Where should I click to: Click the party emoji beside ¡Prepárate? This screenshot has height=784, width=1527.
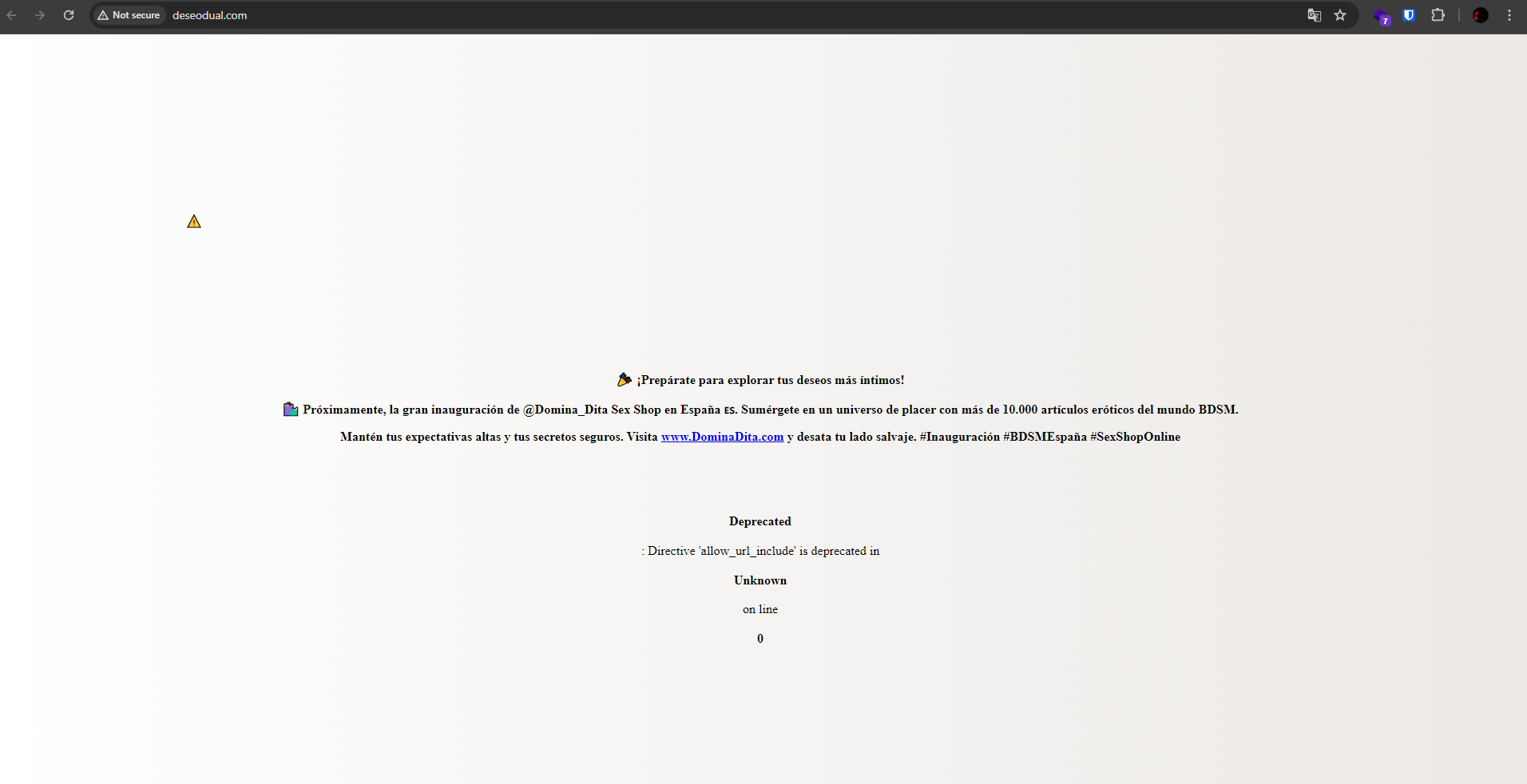[625, 379]
